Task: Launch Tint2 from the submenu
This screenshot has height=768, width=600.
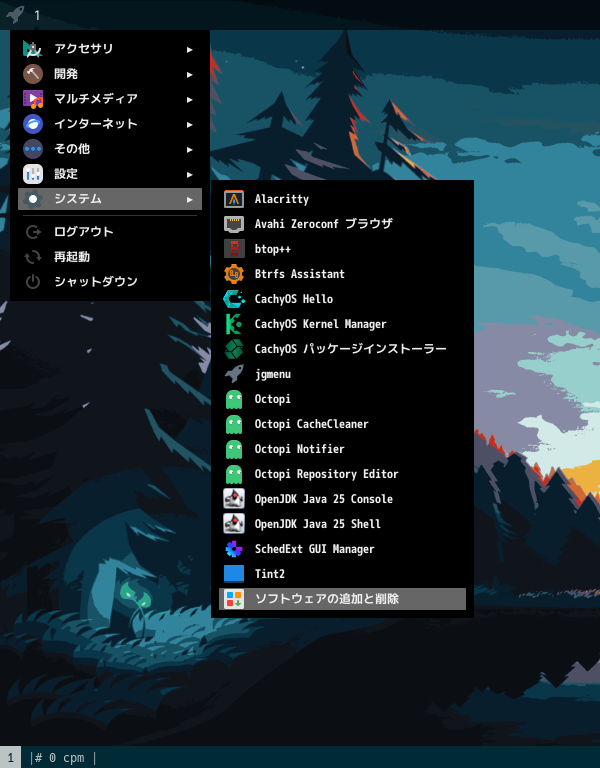Action: click(342, 574)
